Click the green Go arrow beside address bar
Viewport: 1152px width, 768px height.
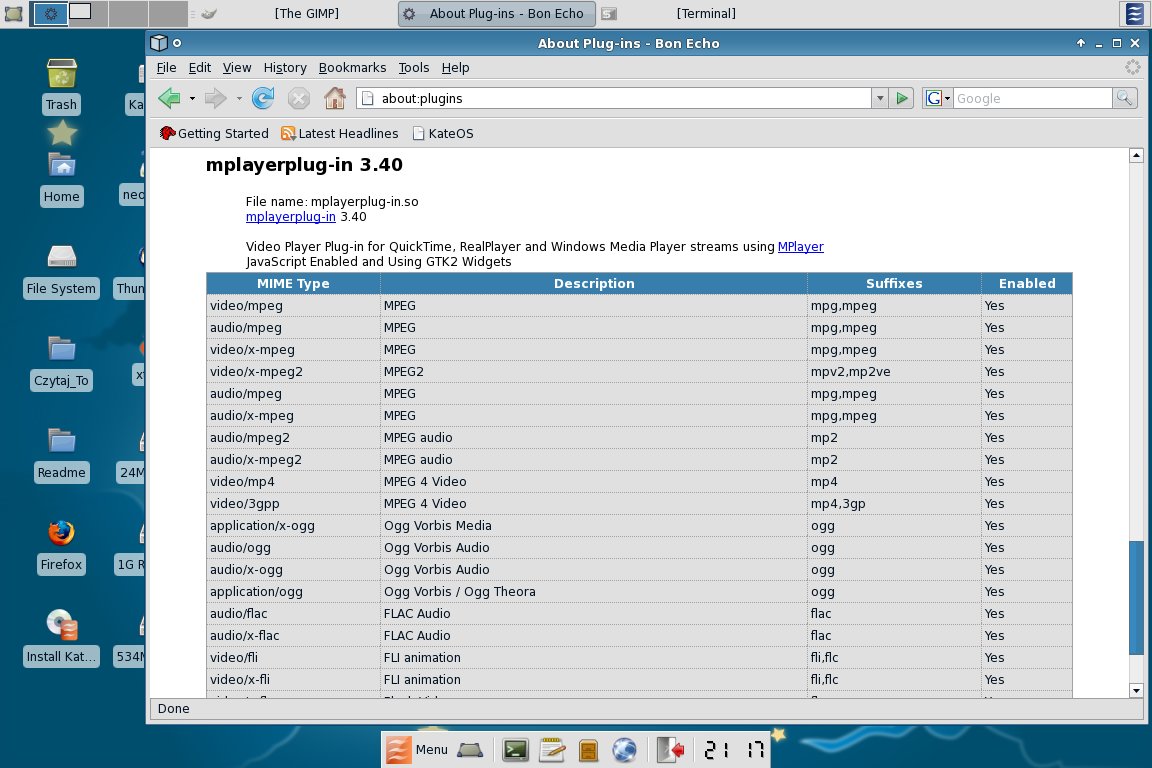[901, 98]
